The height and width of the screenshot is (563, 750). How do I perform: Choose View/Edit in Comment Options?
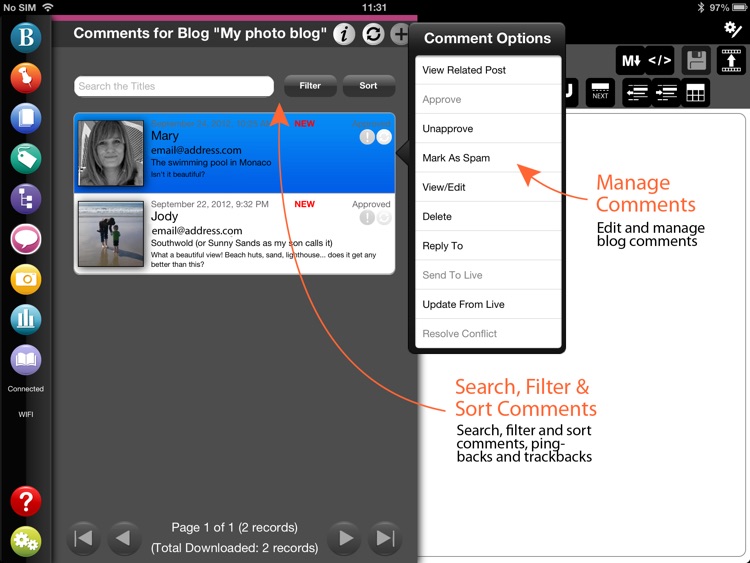488,187
